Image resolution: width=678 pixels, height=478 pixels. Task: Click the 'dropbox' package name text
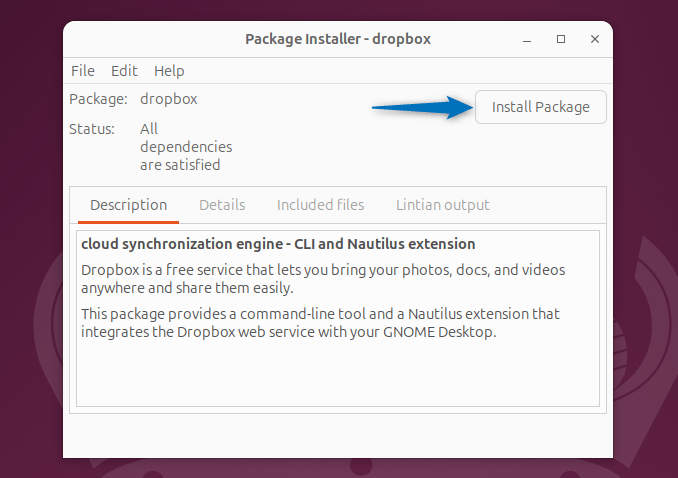pyautogui.click(x=169, y=99)
